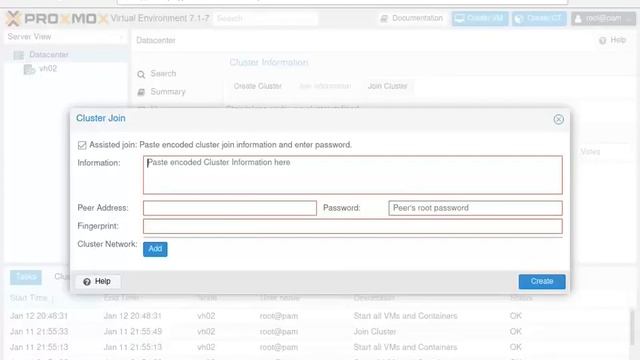Click the task log scrollbar

pyautogui.click(x=633, y=327)
